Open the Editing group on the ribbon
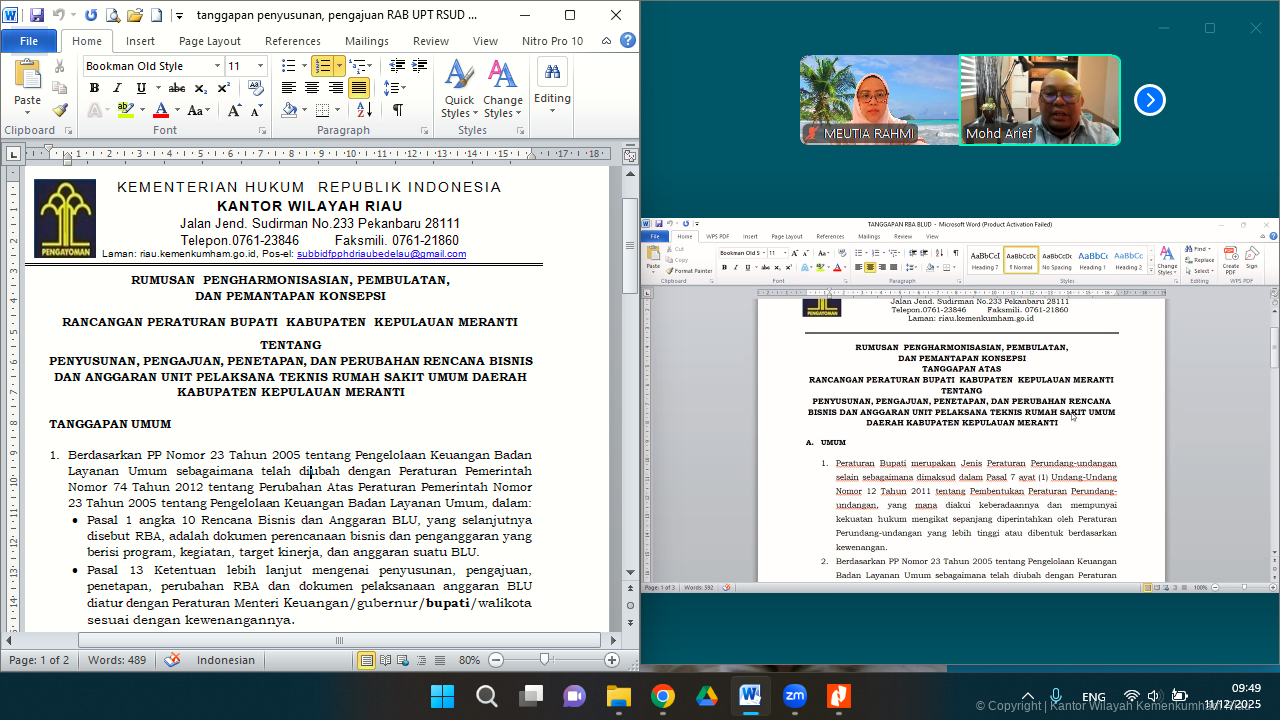This screenshot has width=1280, height=720. pos(551,95)
